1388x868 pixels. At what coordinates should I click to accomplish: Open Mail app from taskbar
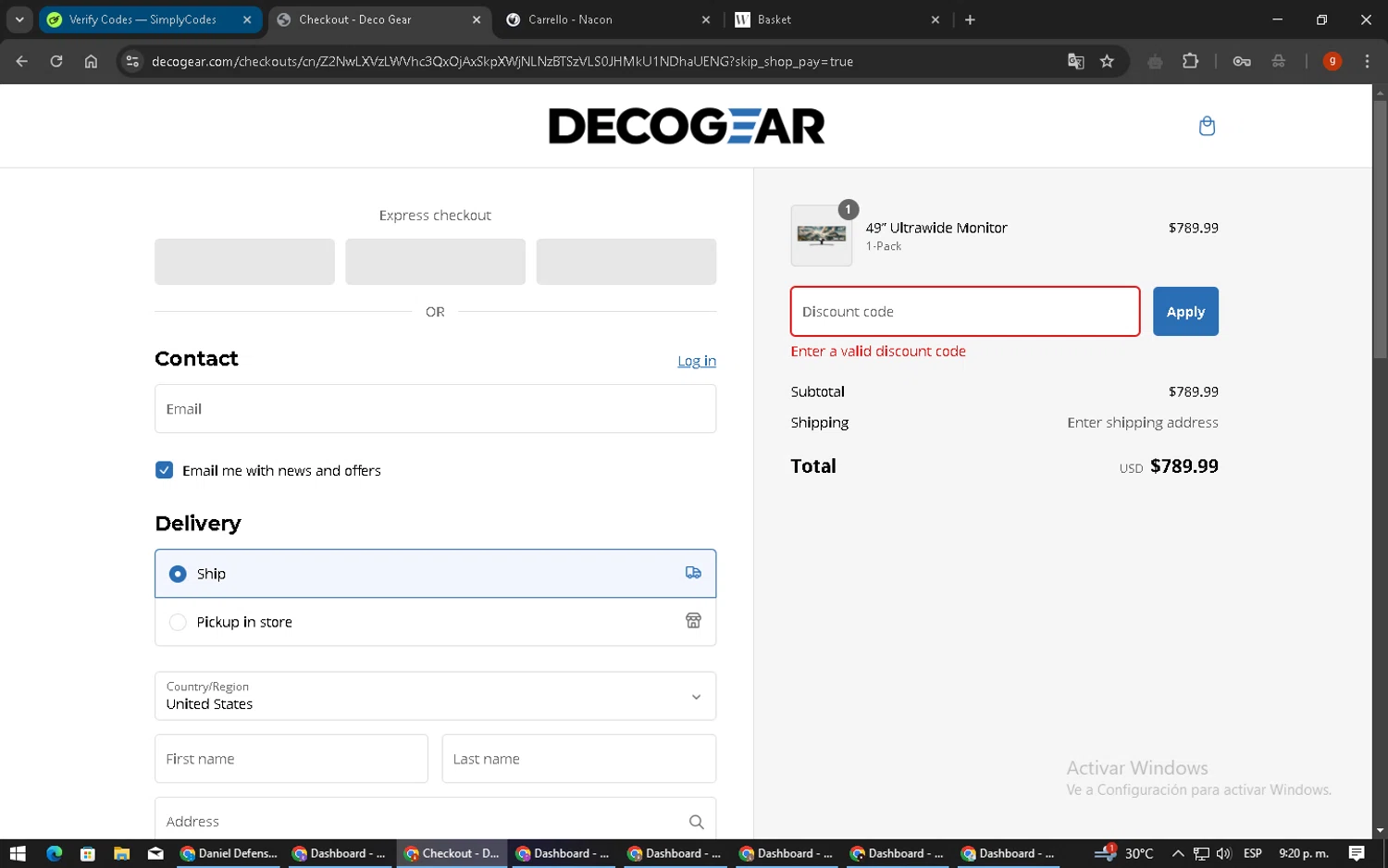tap(155, 853)
